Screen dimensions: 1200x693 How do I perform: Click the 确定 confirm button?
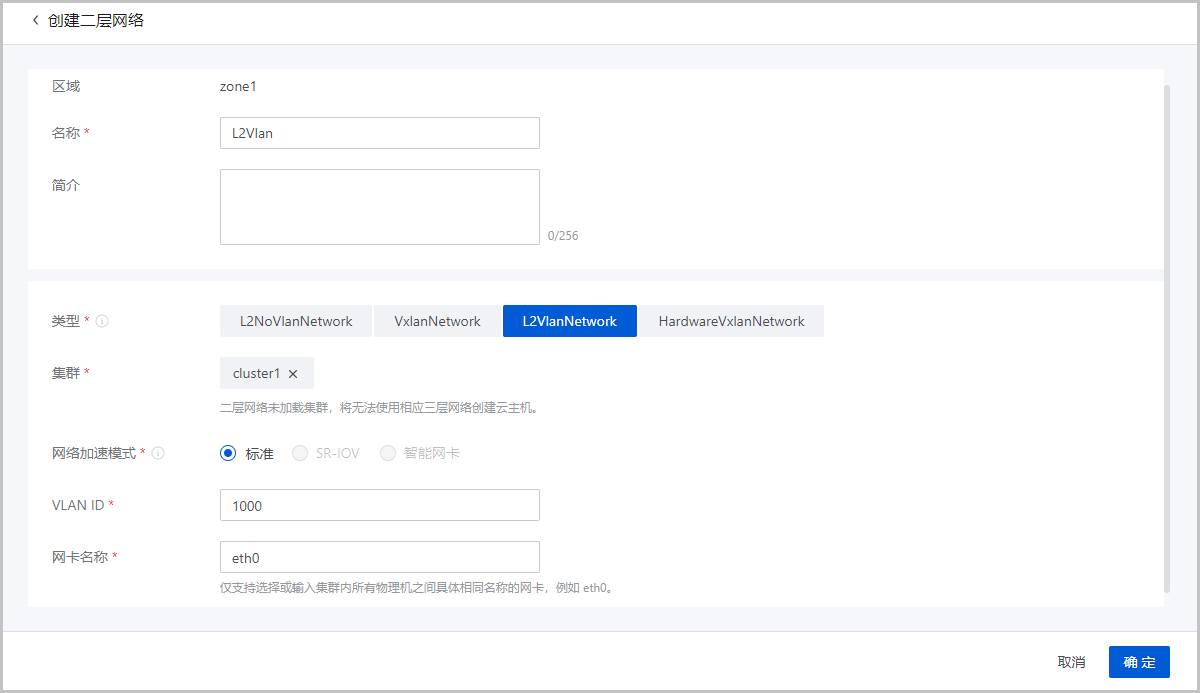pyautogui.click(x=1139, y=662)
